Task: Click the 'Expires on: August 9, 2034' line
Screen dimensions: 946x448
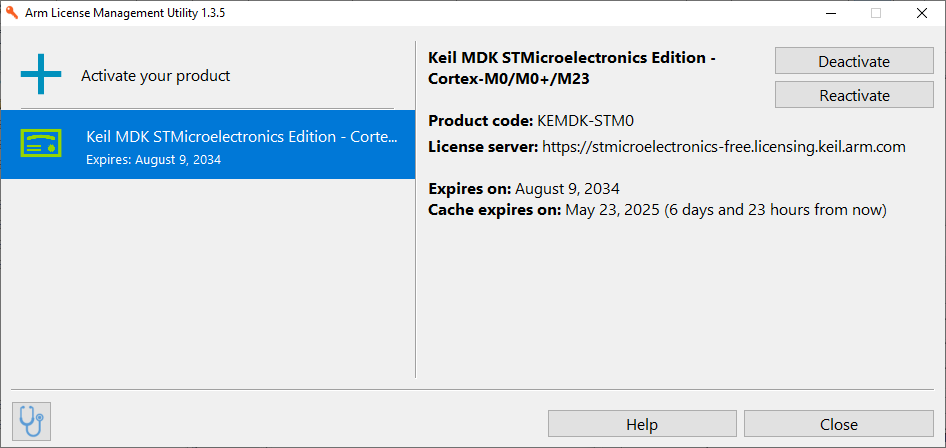Action: point(524,189)
